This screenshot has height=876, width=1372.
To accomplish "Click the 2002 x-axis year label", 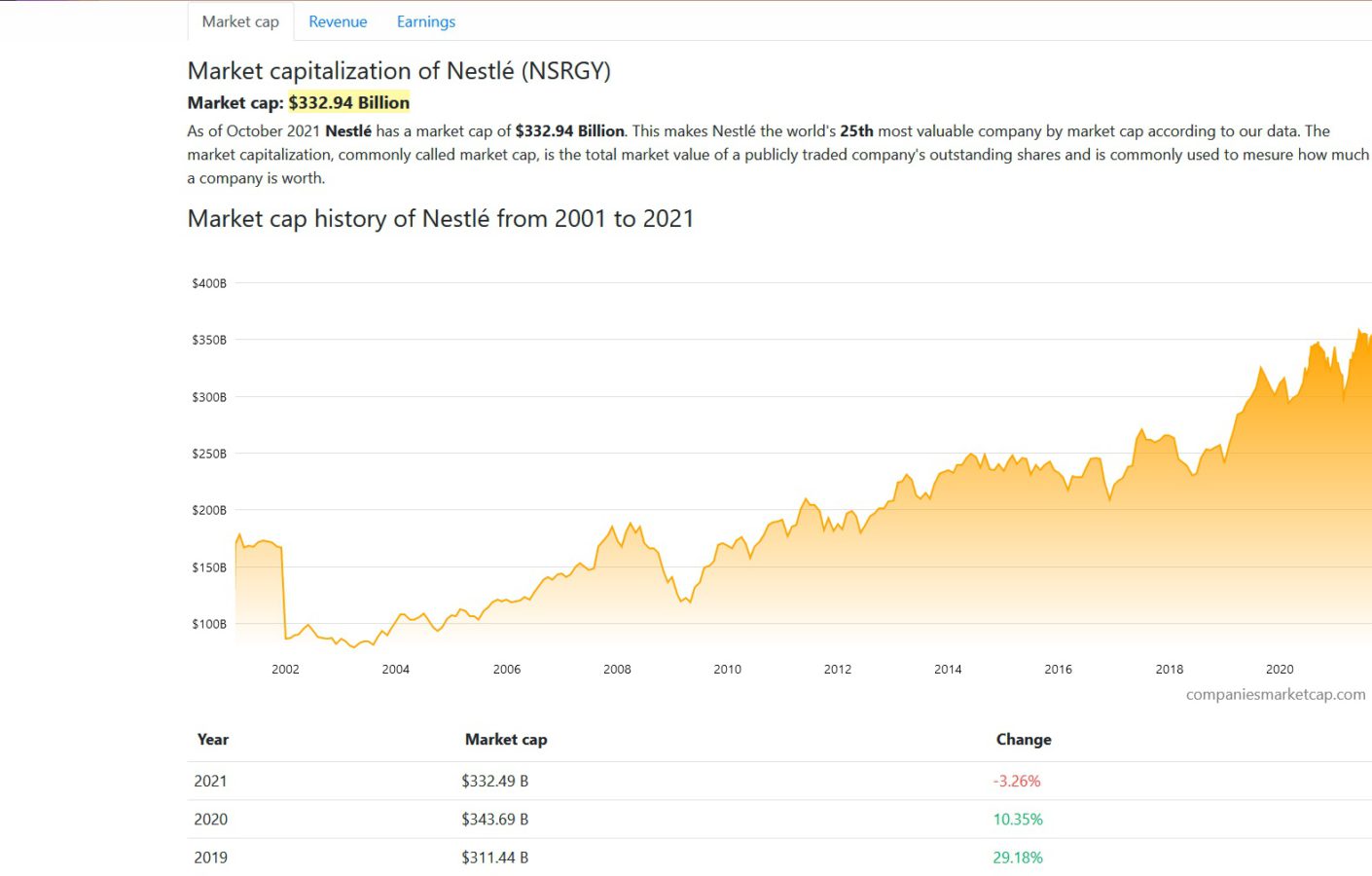I will (x=285, y=669).
